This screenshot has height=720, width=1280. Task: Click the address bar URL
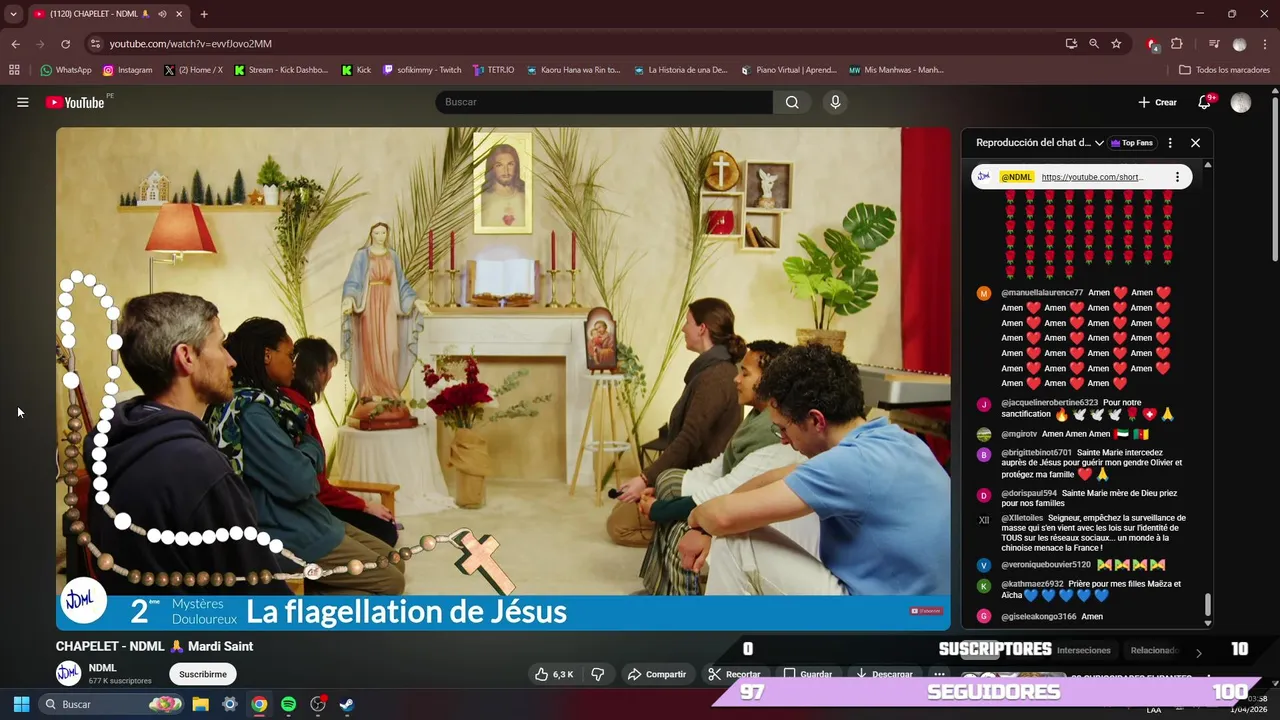pyautogui.click(x=191, y=44)
